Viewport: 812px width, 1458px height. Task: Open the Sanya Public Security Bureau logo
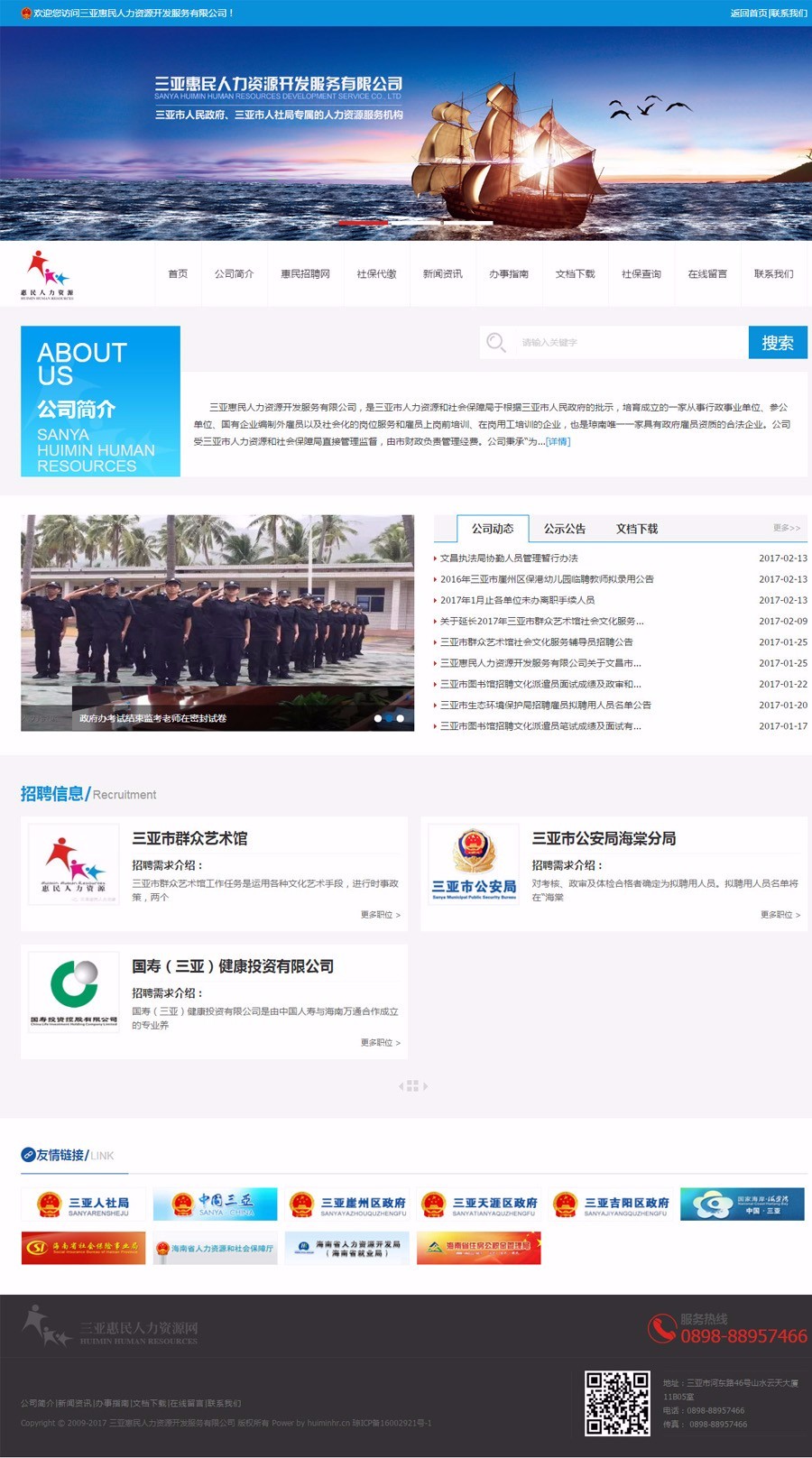click(x=474, y=864)
